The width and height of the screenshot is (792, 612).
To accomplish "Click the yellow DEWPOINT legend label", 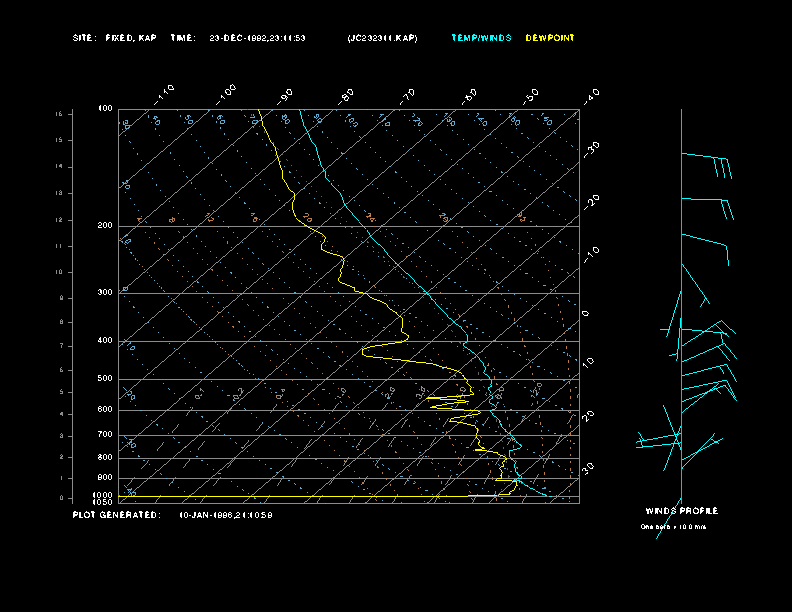I will pyautogui.click(x=550, y=38).
